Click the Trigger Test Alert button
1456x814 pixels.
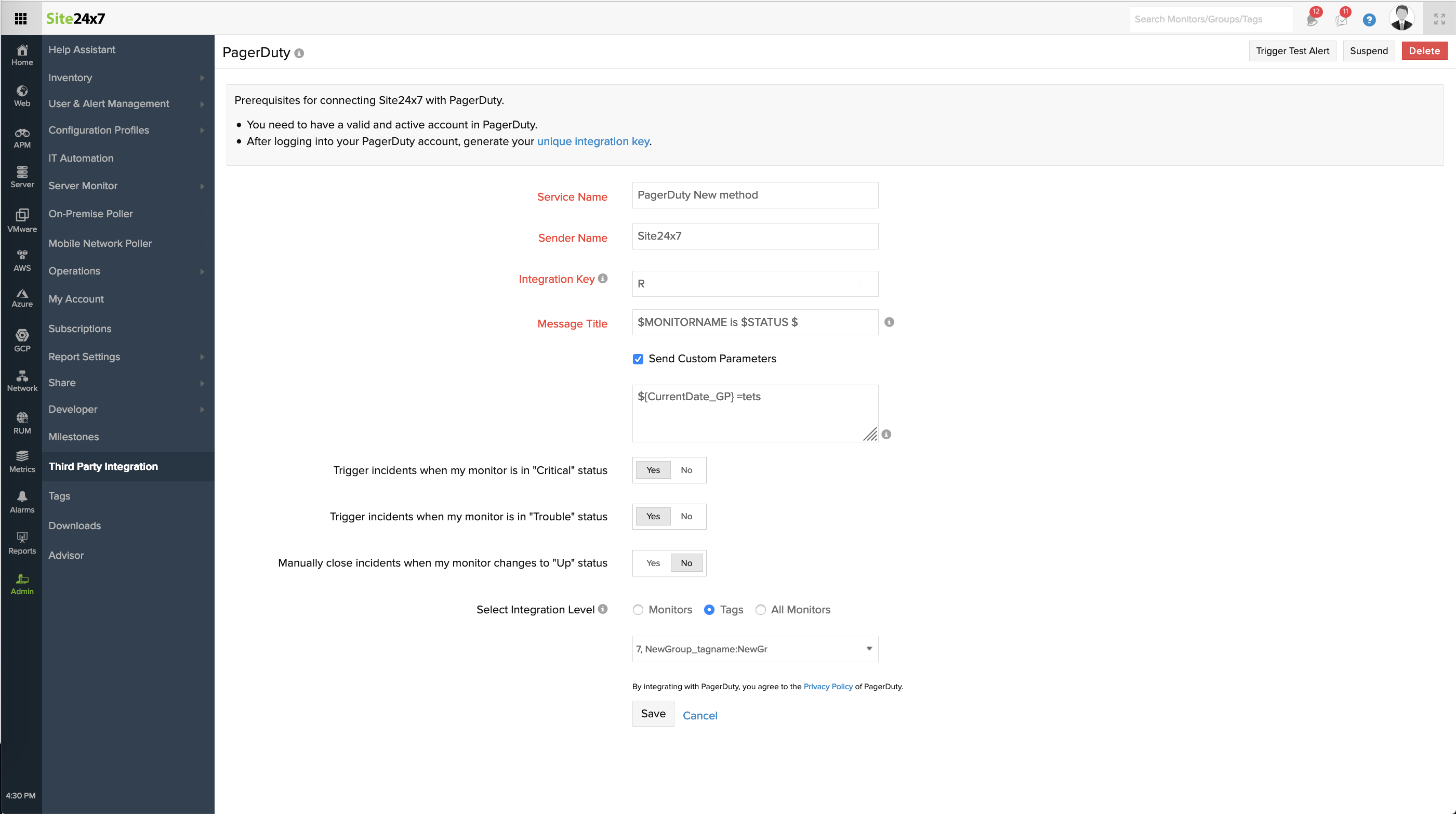click(1292, 51)
